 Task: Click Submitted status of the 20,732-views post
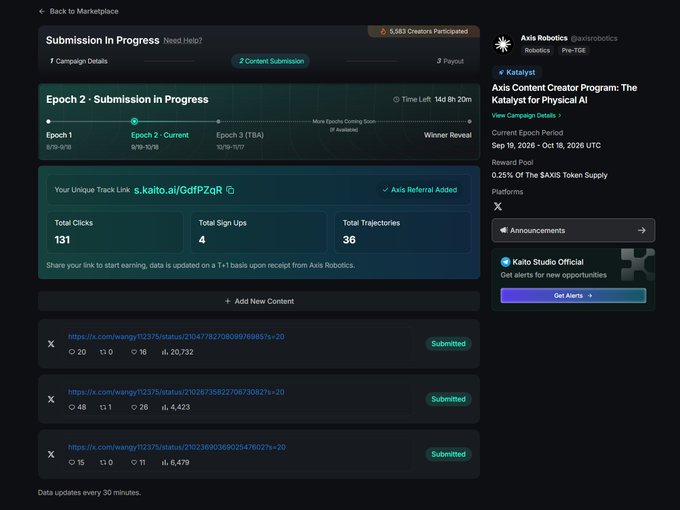pyautogui.click(x=448, y=343)
